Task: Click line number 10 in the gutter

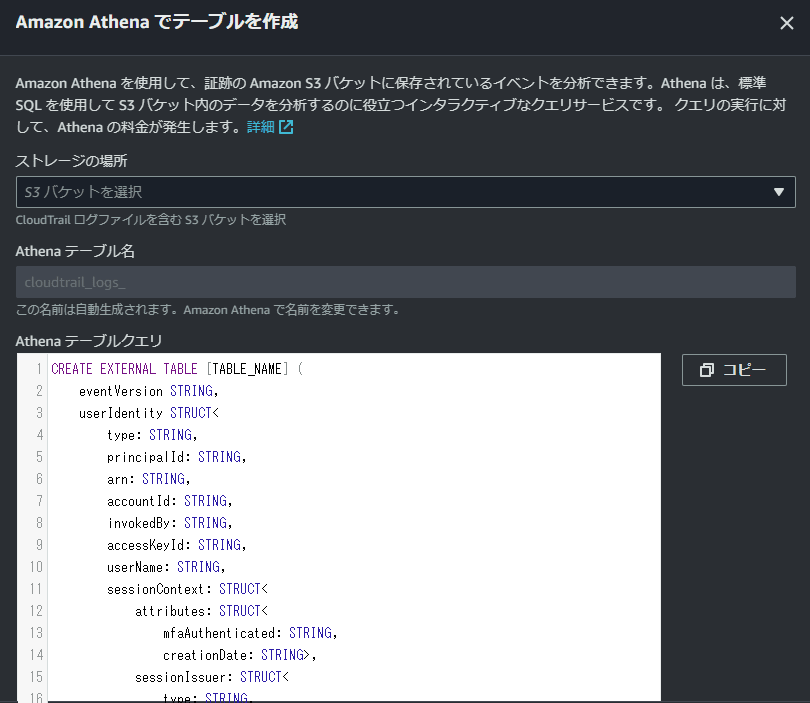Action: tap(36, 567)
